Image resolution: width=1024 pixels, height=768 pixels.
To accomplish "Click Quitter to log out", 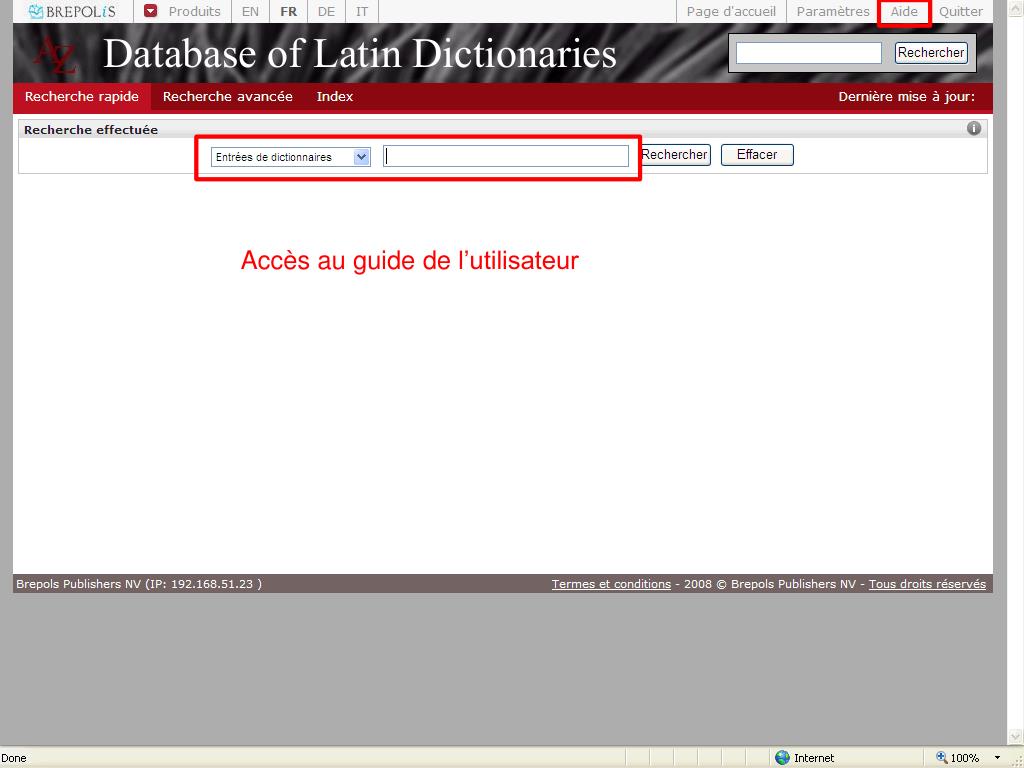I will pyautogui.click(x=960, y=11).
